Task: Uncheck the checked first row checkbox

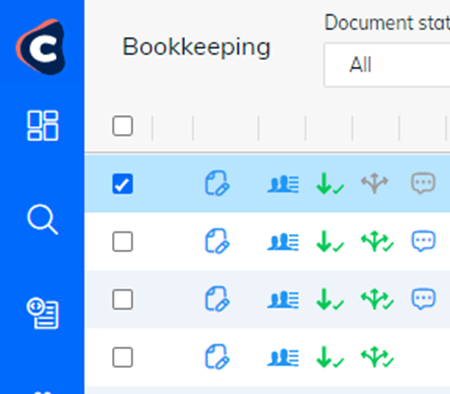Action: click(123, 184)
